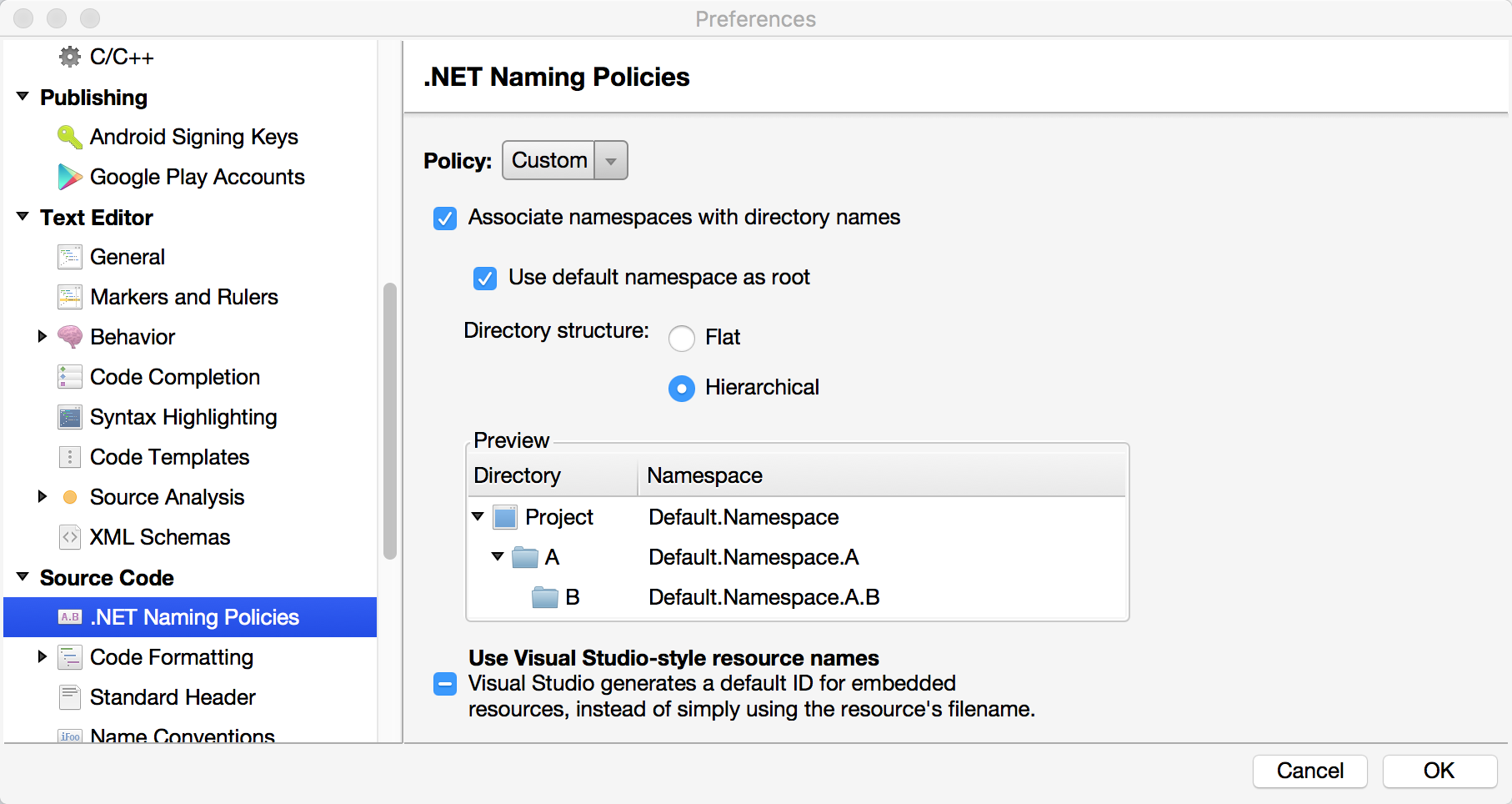This screenshot has height=804, width=1512.
Task: Click the C/C++ gear icon
Action: pyautogui.click(x=69, y=57)
